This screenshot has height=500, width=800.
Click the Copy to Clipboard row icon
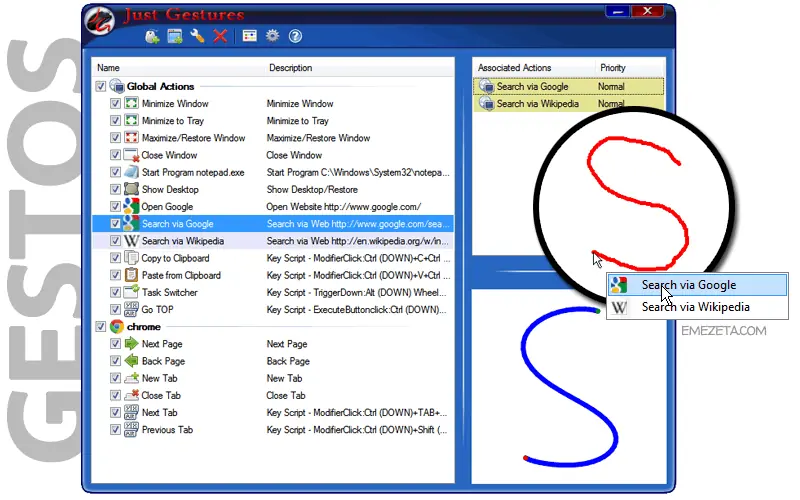click(131, 258)
